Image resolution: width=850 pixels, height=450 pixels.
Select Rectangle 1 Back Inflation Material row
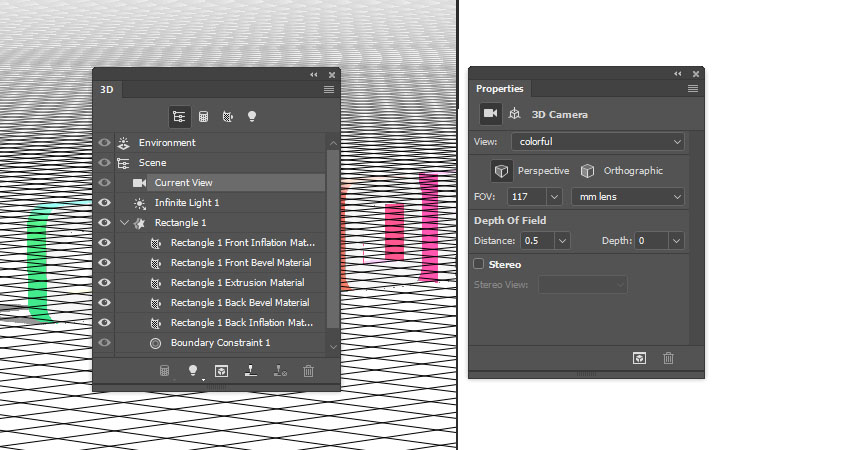(220, 323)
